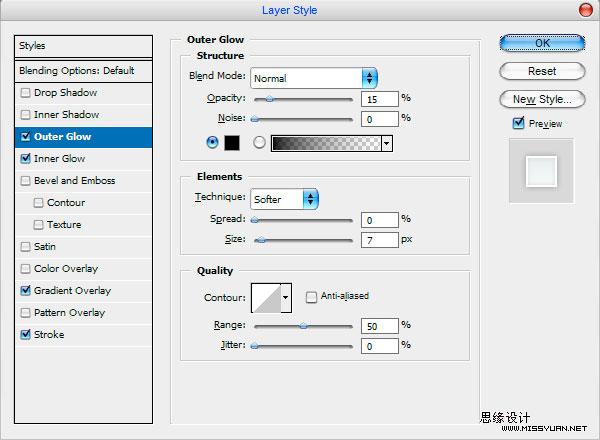Open Blending Options: Default
Viewport: 600px width, 440px height.
point(83,71)
